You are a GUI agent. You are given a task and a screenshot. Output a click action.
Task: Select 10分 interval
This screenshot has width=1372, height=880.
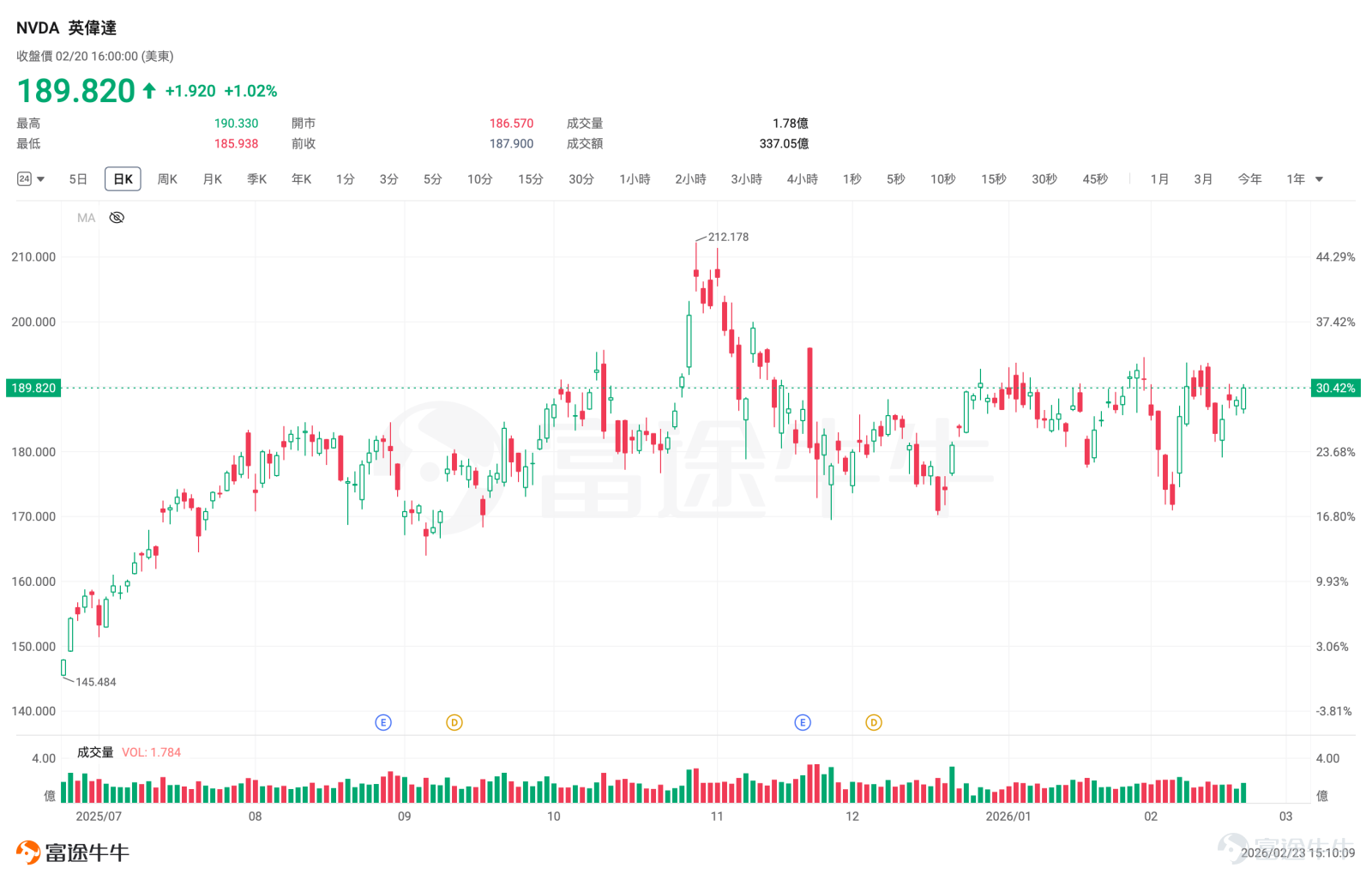point(479,179)
